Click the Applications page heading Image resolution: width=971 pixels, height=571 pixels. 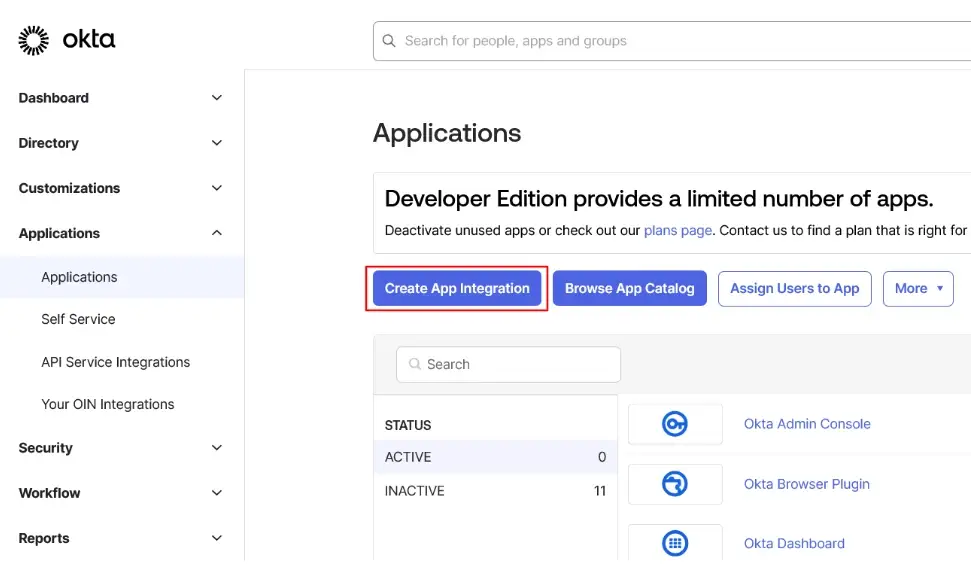point(447,133)
